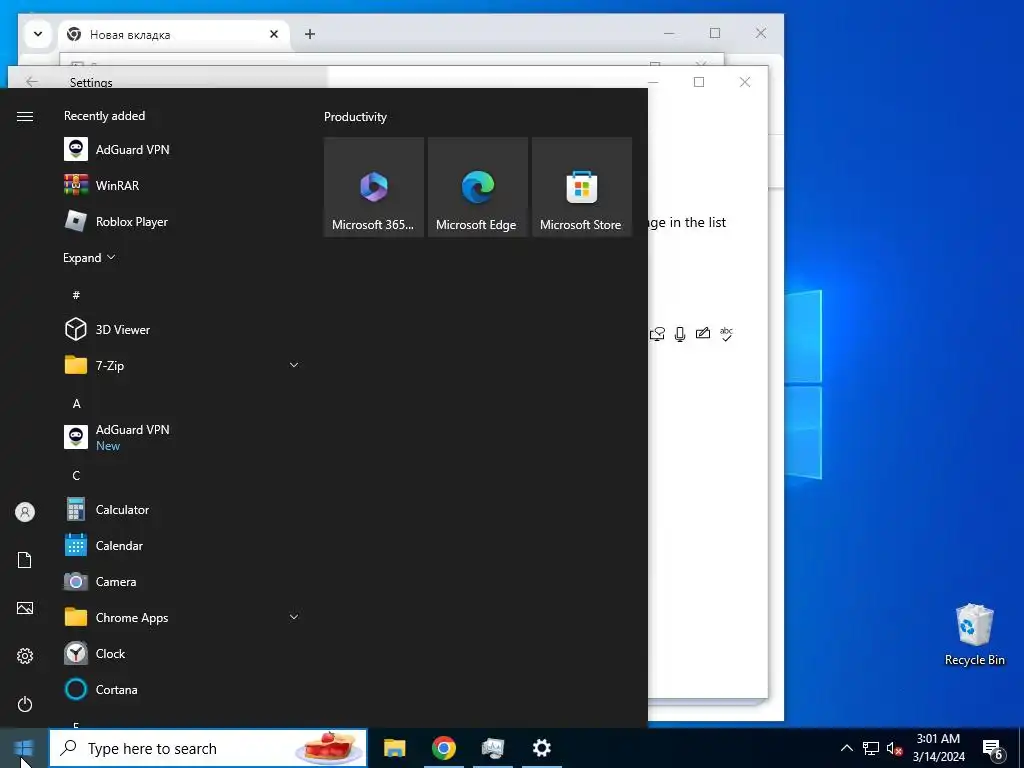Close the Settings window

[744, 82]
